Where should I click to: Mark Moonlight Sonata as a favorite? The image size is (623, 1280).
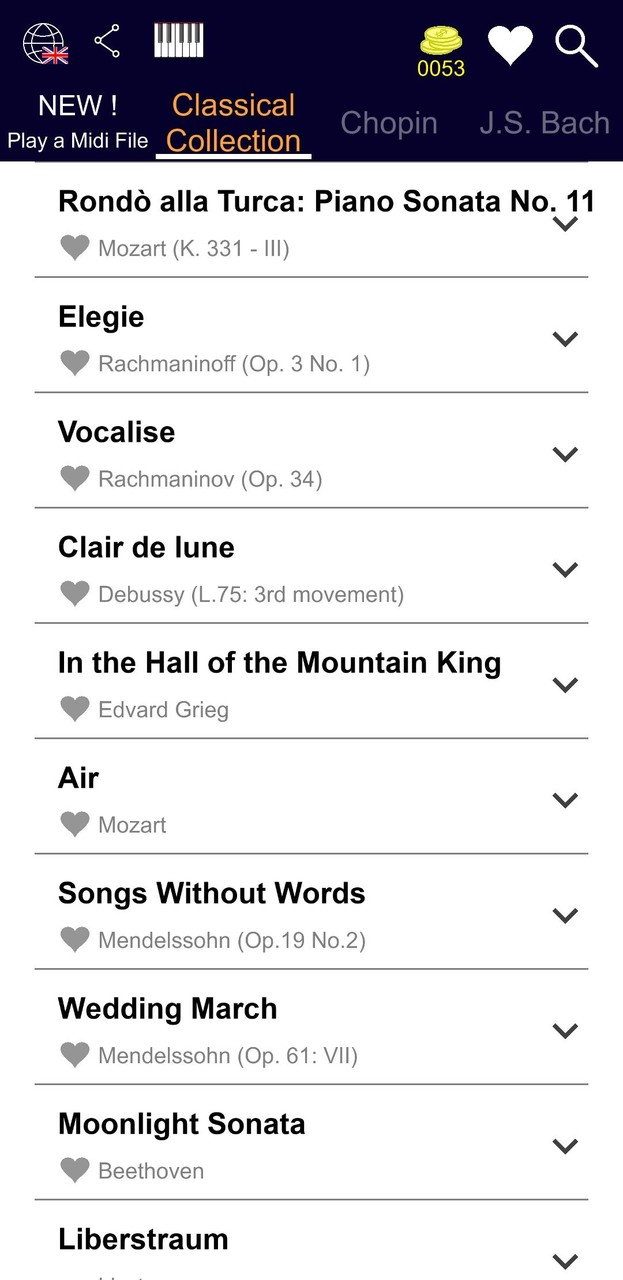click(x=75, y=1170)
